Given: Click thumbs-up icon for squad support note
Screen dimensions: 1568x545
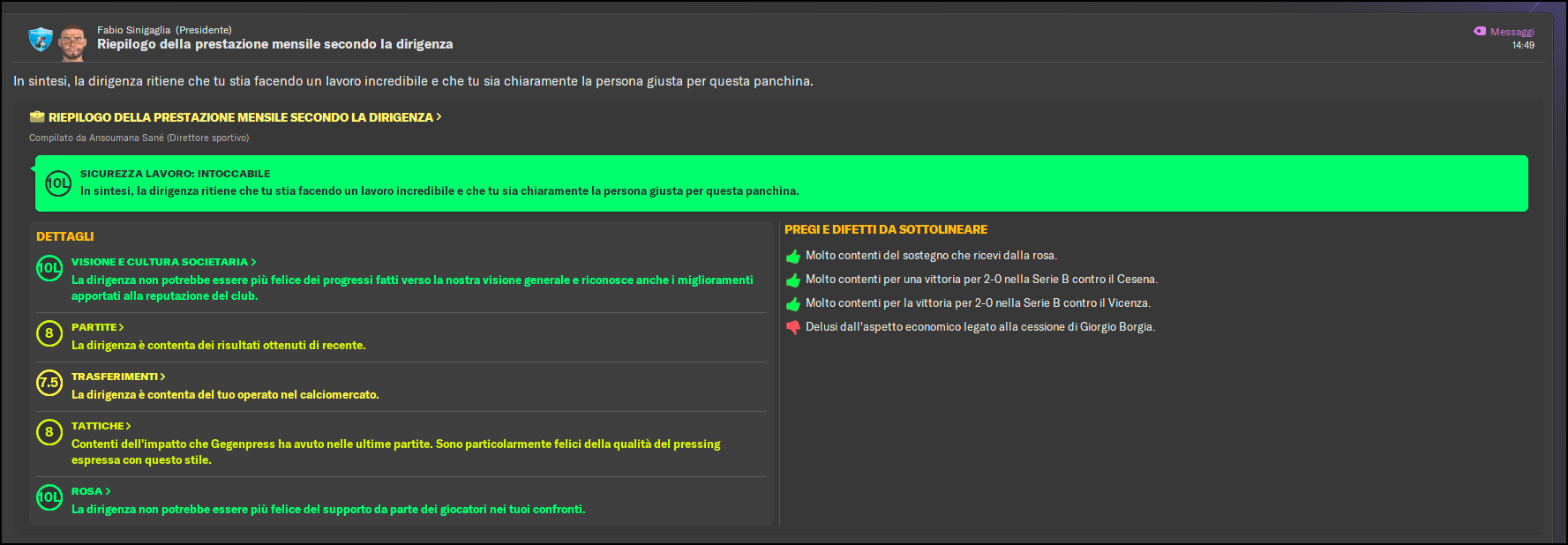Looking at the screenshot, I should coord(793,257).
